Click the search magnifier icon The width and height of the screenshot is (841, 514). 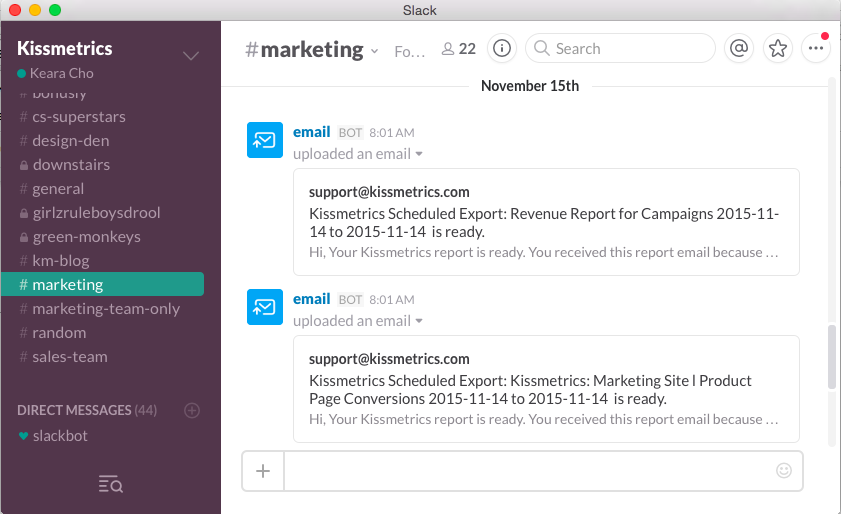pyautogui.click(x=542, y=48)
